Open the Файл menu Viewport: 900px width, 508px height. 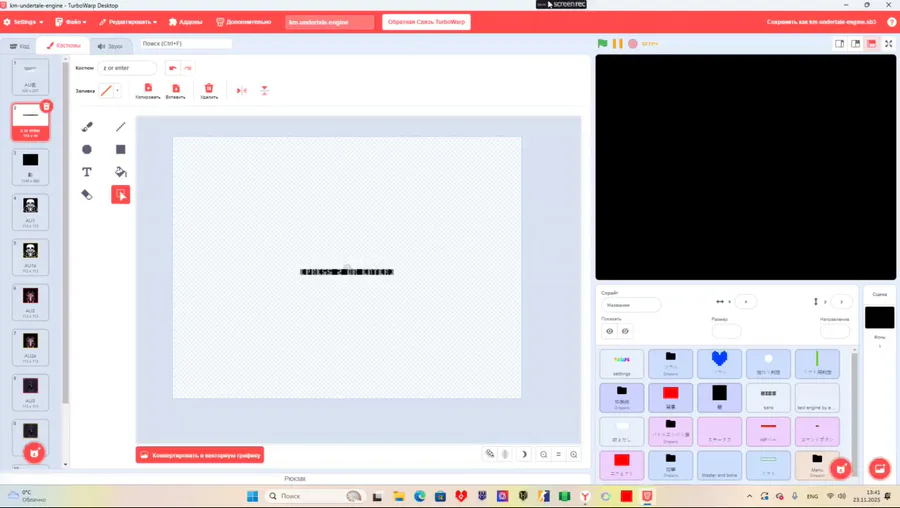pyautogui.click(x=71, y=22)
